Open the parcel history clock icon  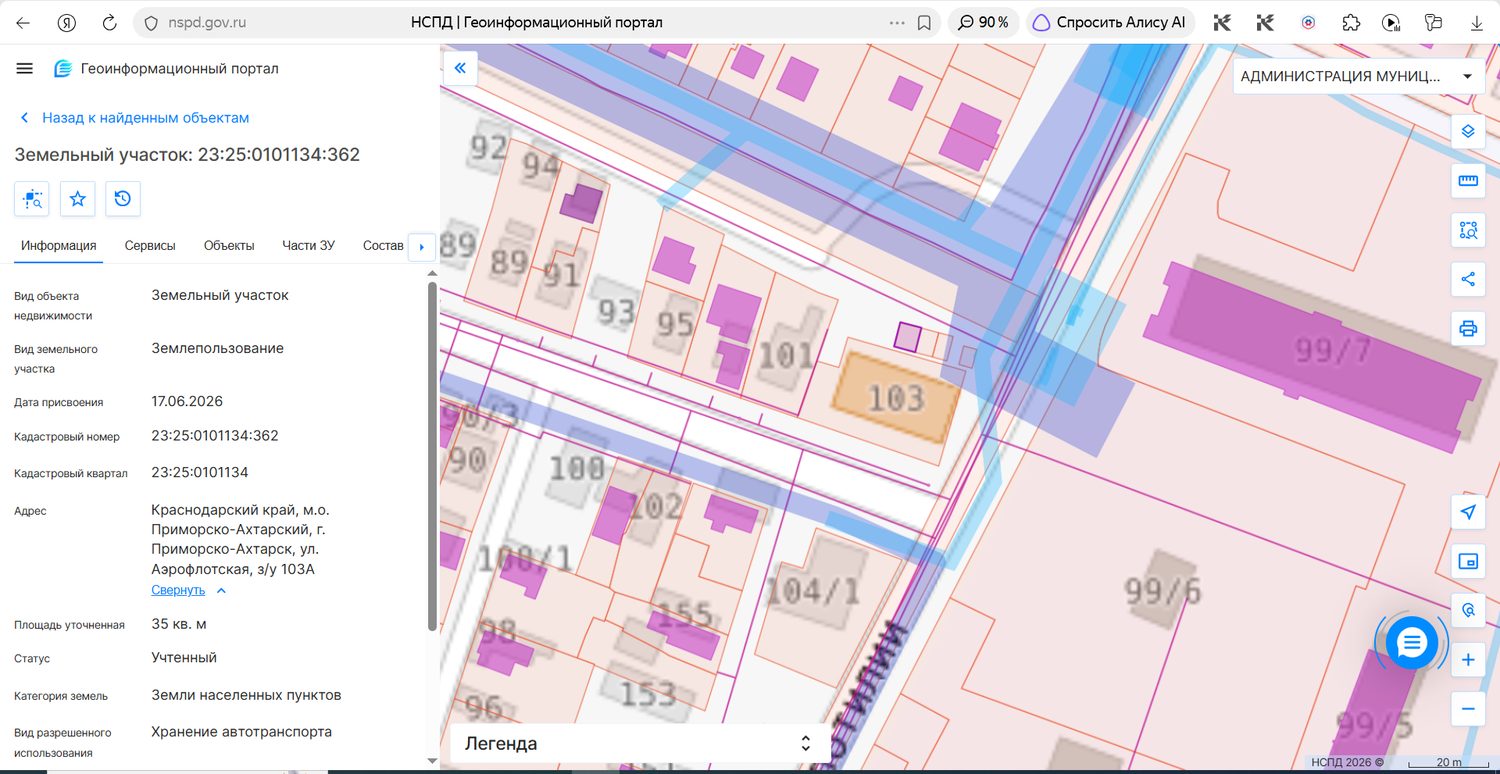coord(123,199)
